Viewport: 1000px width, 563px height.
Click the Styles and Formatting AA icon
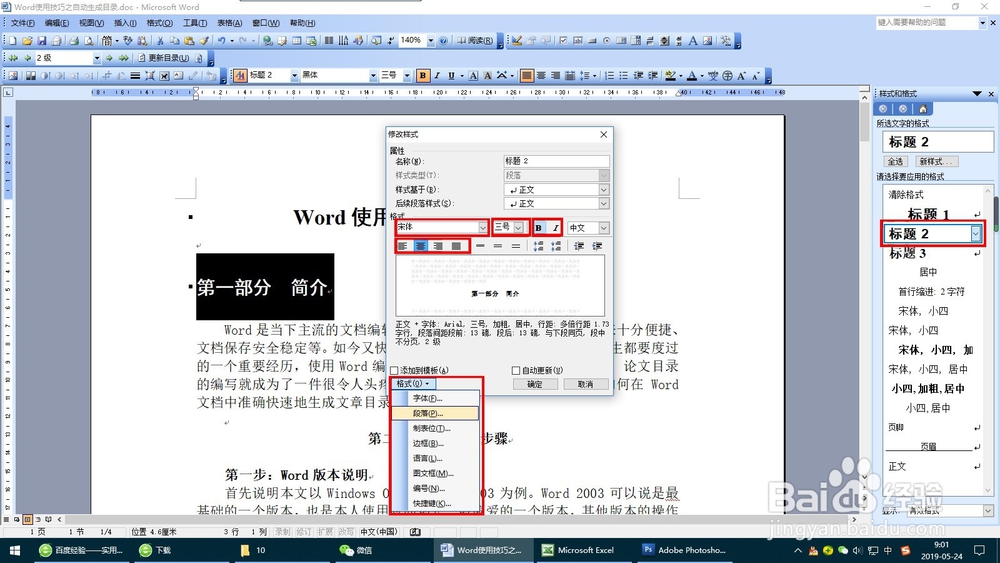(x=240, y=75)
